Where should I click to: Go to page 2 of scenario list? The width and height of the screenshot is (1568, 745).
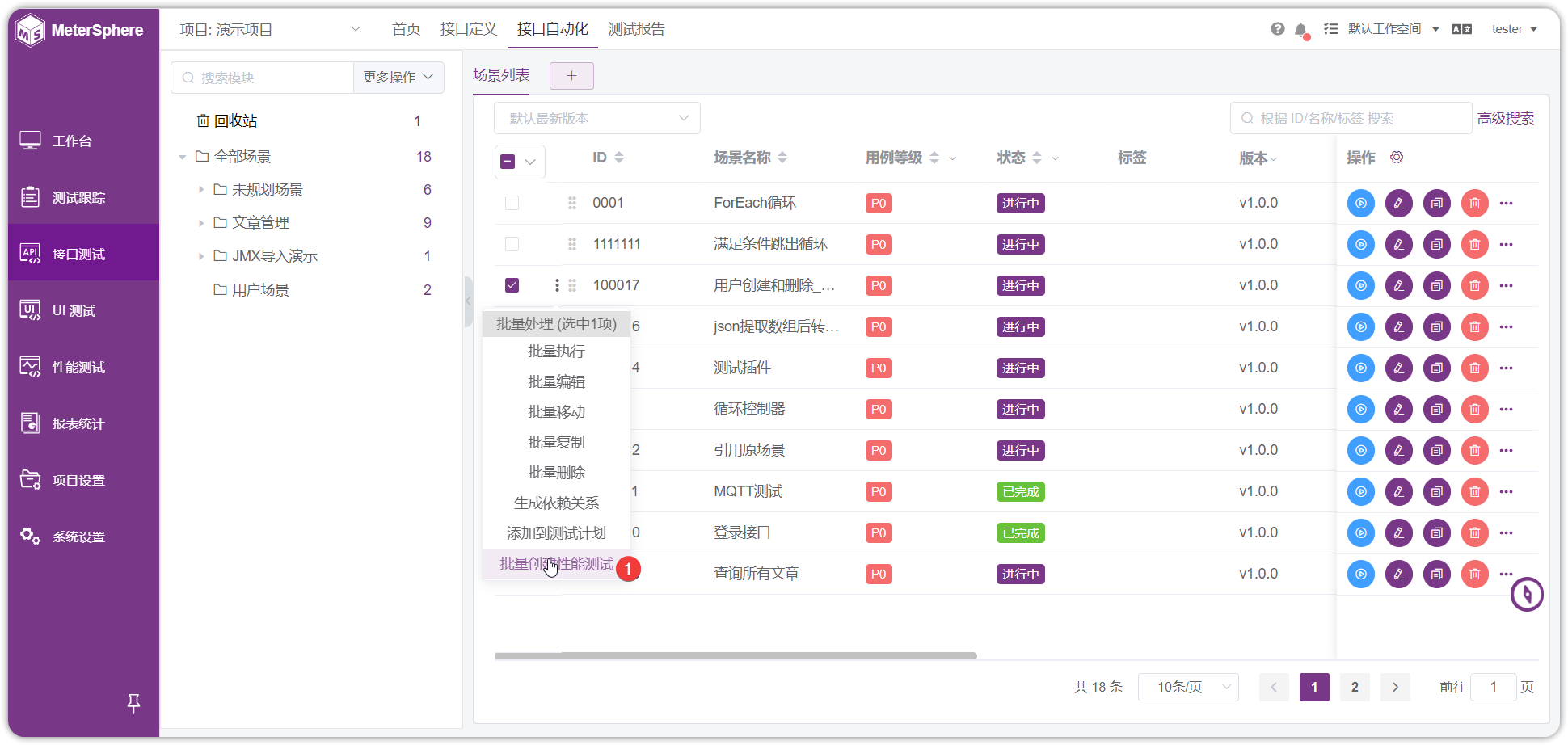click(x=1355, y=687)
